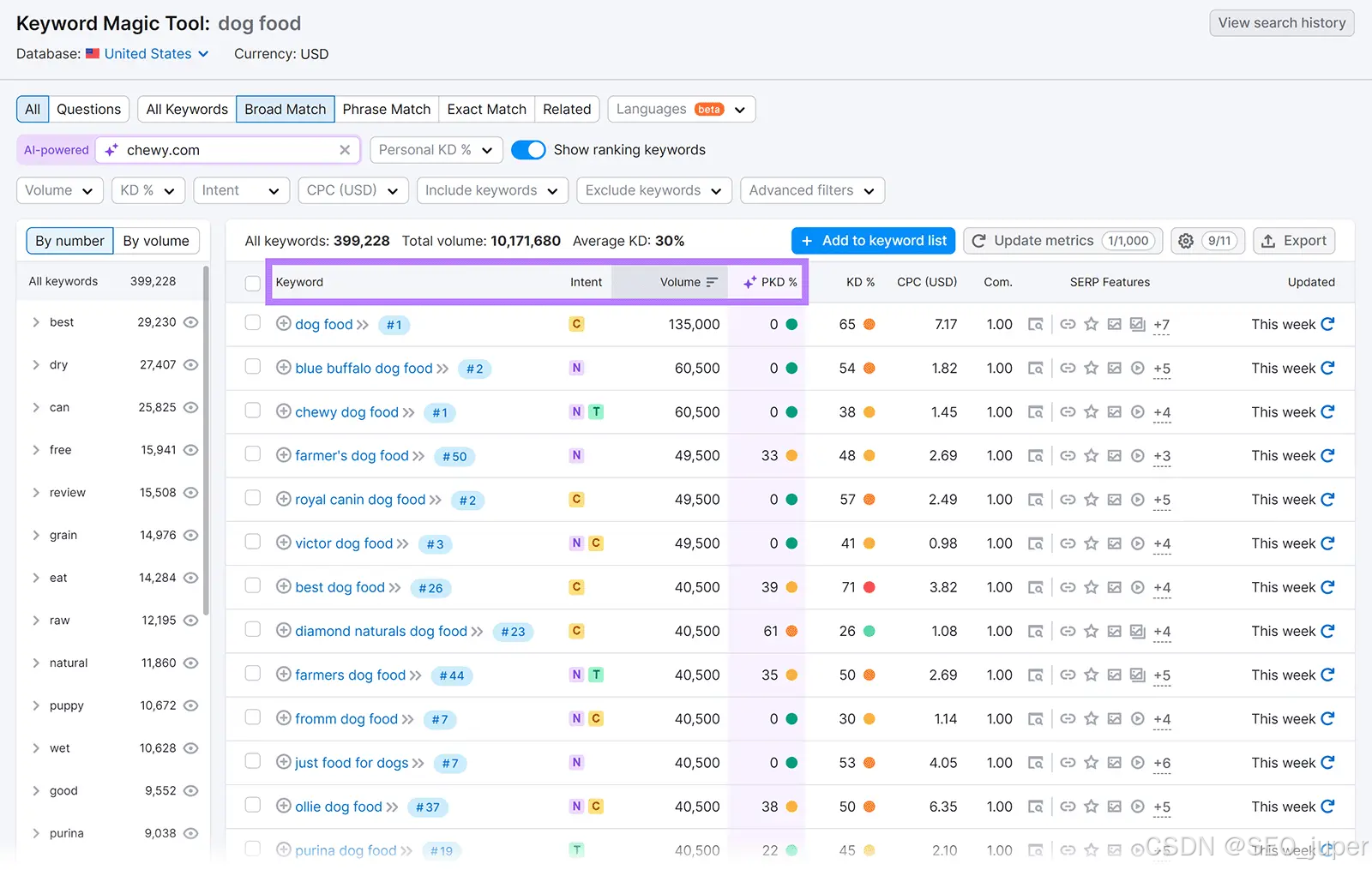This screenshot has width=1372, height=870.
Task: Click Add to keyword list button
Action: pyautogui.click(x=874, y=241)
